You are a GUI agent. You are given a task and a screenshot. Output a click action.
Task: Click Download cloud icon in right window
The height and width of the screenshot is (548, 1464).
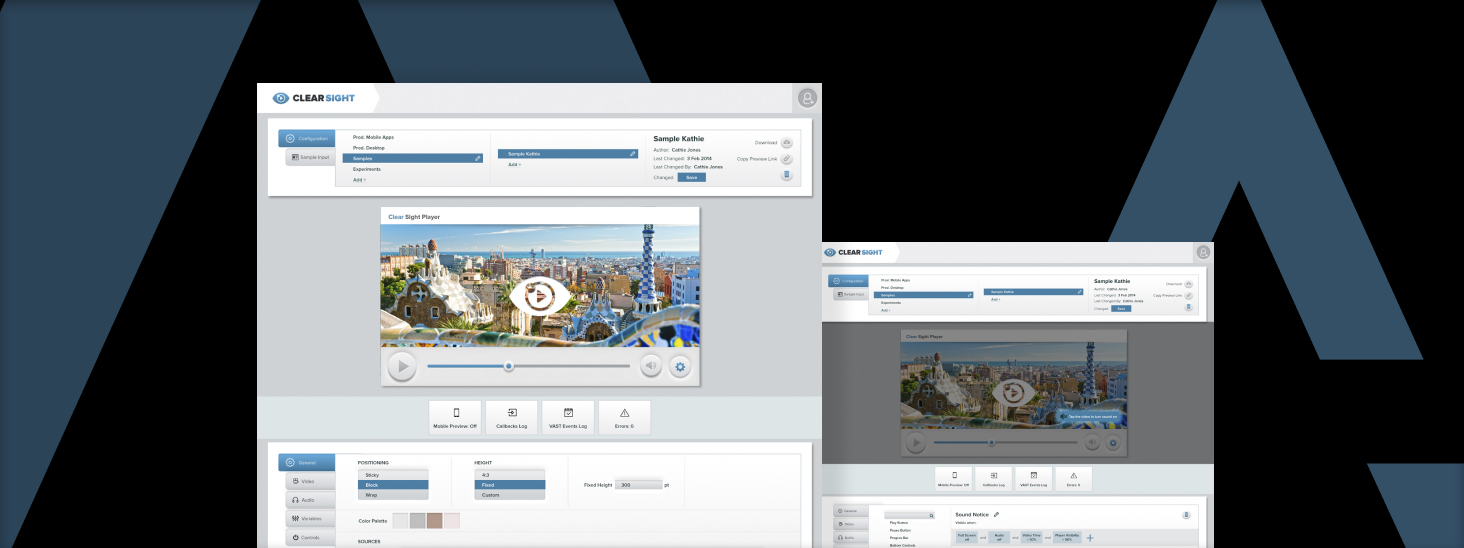coord(1188,284)
